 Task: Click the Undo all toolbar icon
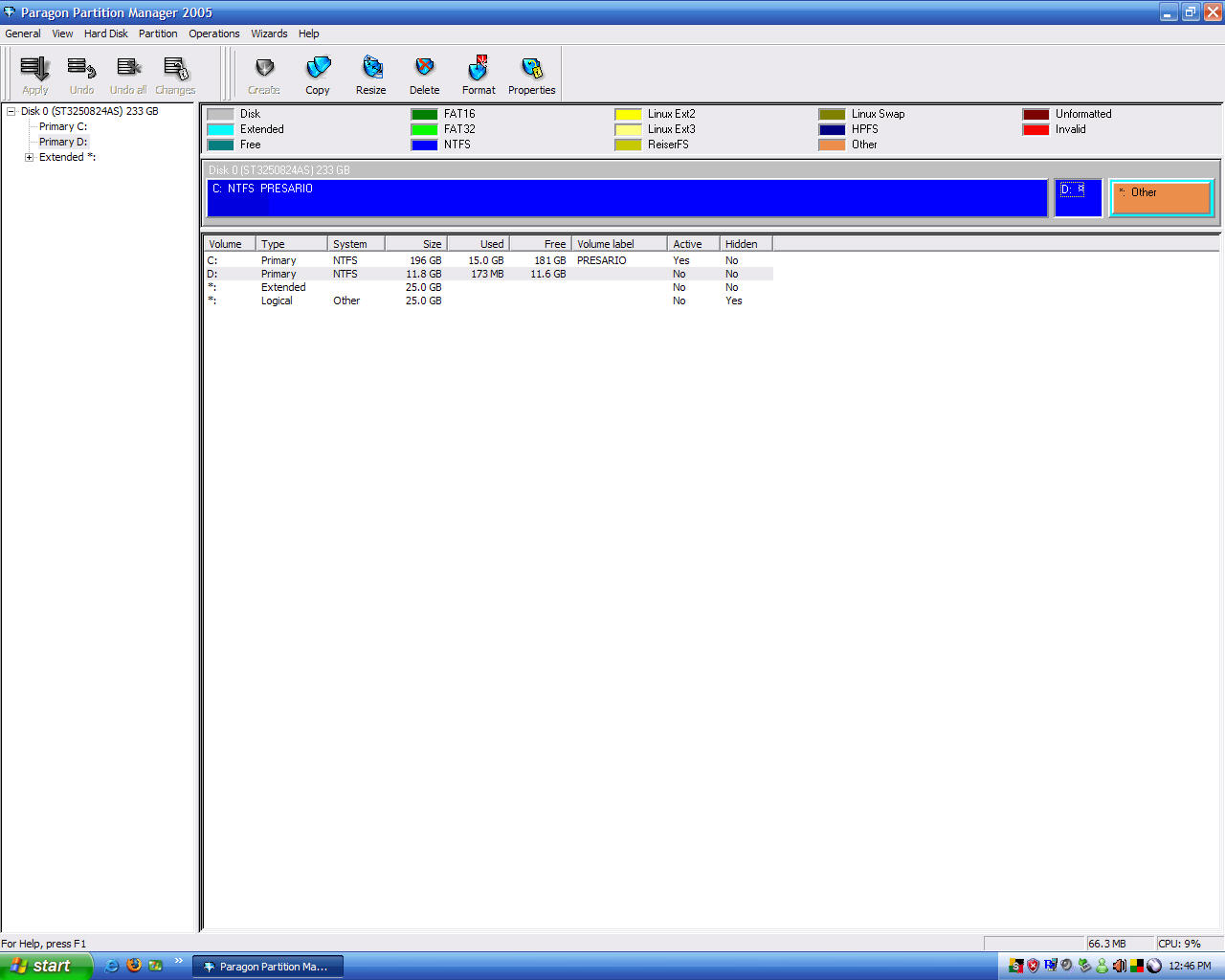[128, 69]
